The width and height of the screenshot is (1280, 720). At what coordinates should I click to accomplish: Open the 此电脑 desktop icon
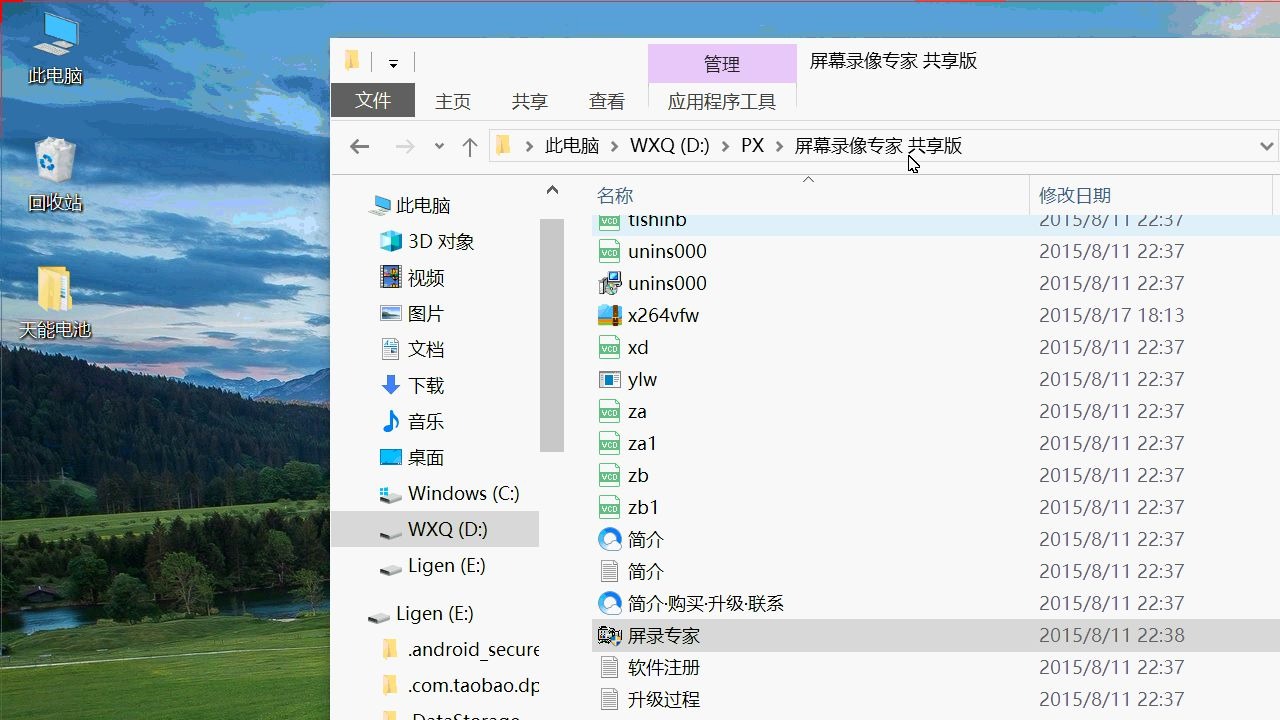(x=55, y=47)
